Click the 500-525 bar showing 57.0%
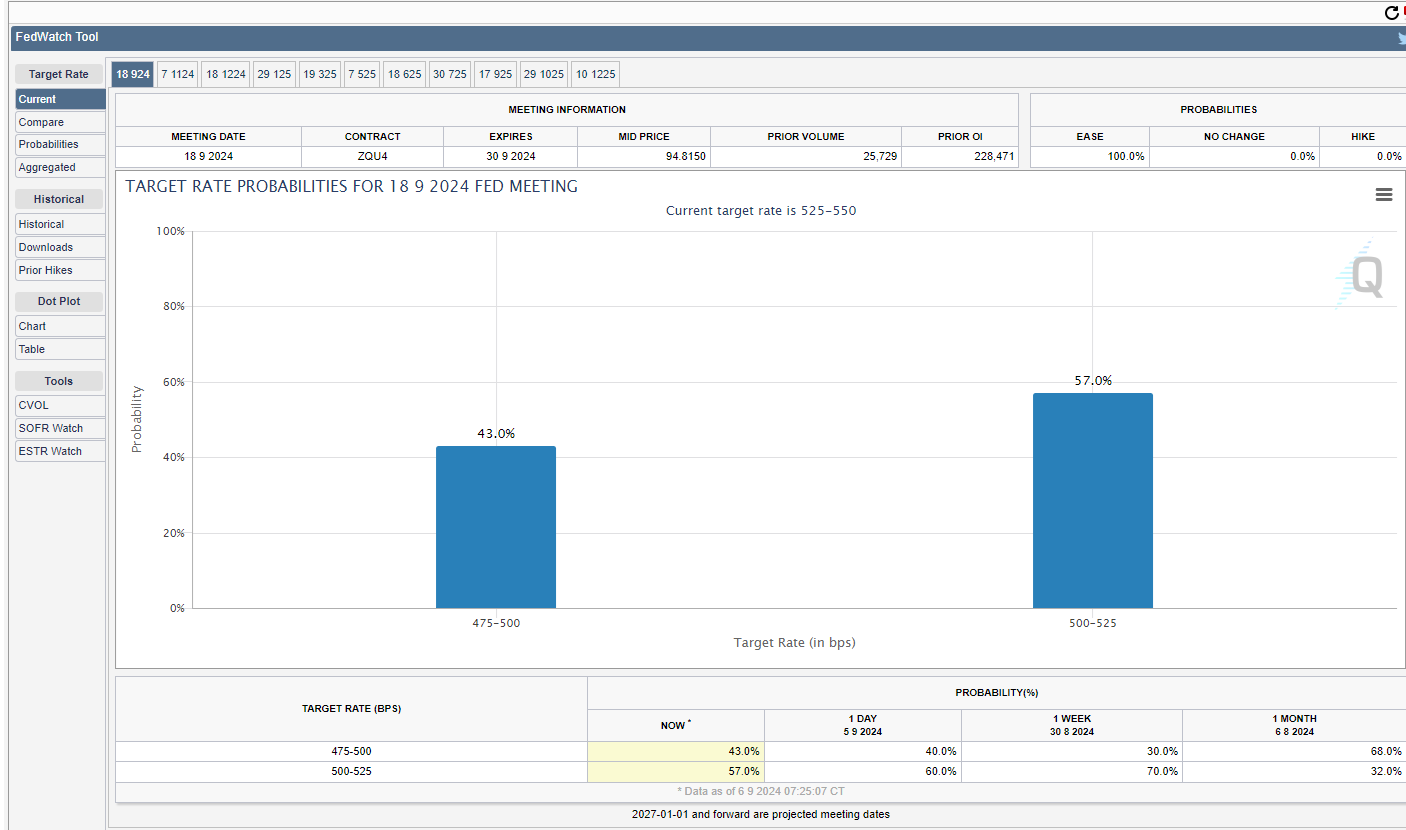This screenshot has width=1406, height=830. click(1092, 500)
